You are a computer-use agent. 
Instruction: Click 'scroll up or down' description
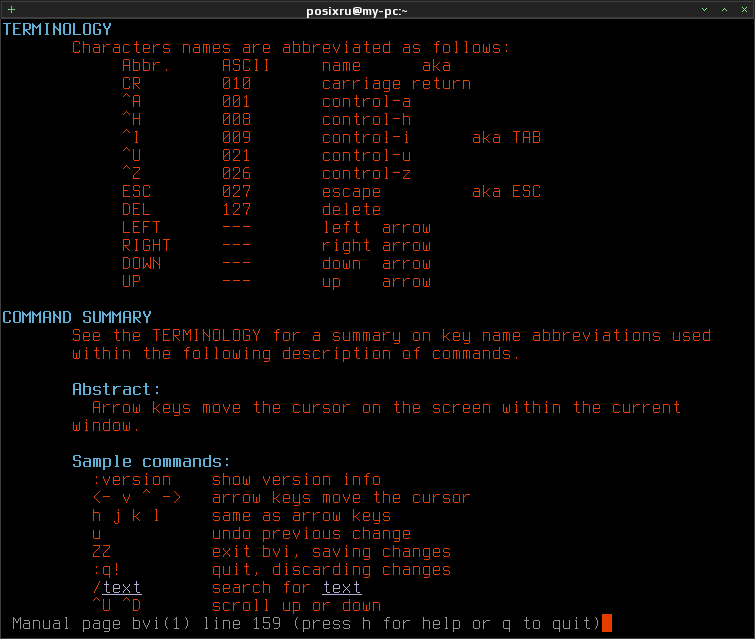click(x=296, y=605)
